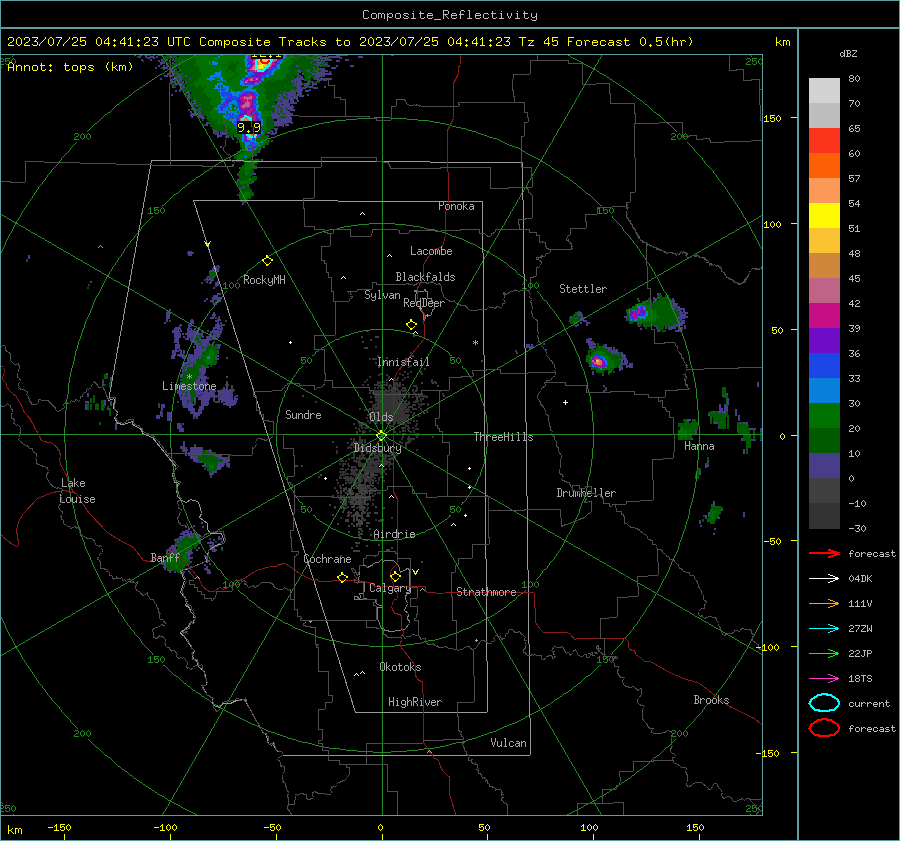Click the cyan 27ZW arrow icon

824,629
